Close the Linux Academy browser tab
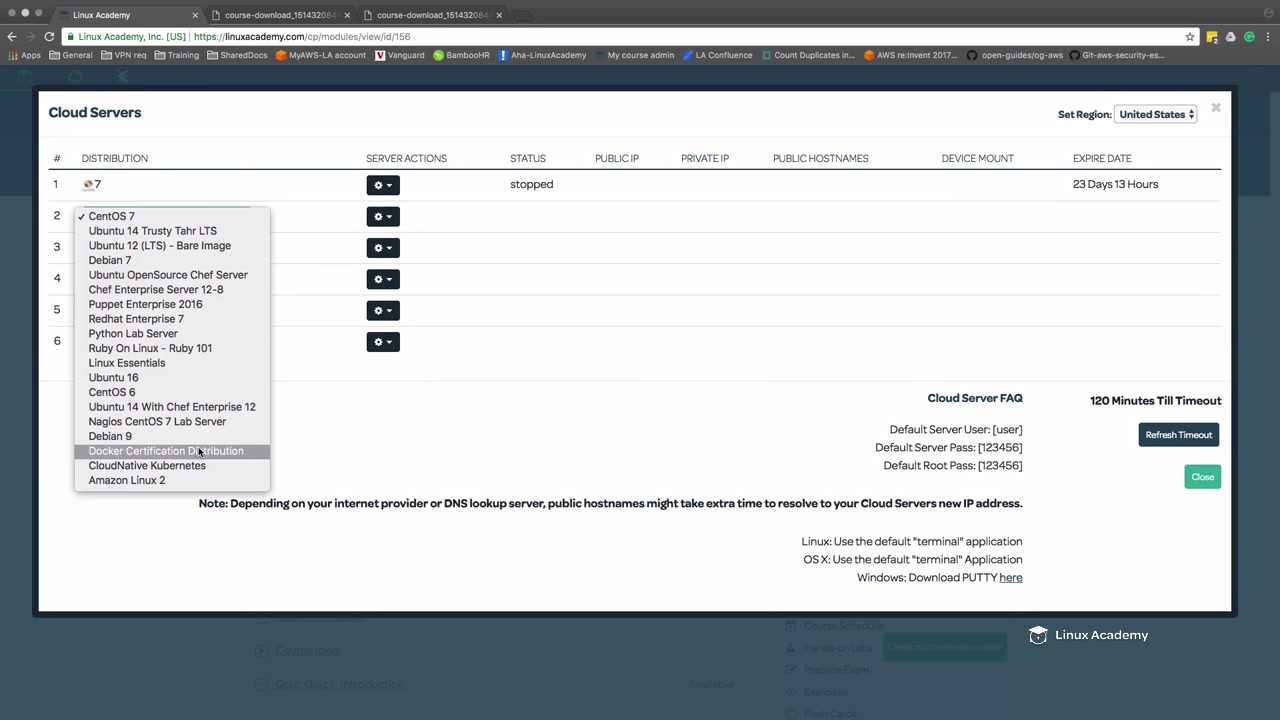The height and width of the screenshot is (720, 1280). click(x=195, y=15)
